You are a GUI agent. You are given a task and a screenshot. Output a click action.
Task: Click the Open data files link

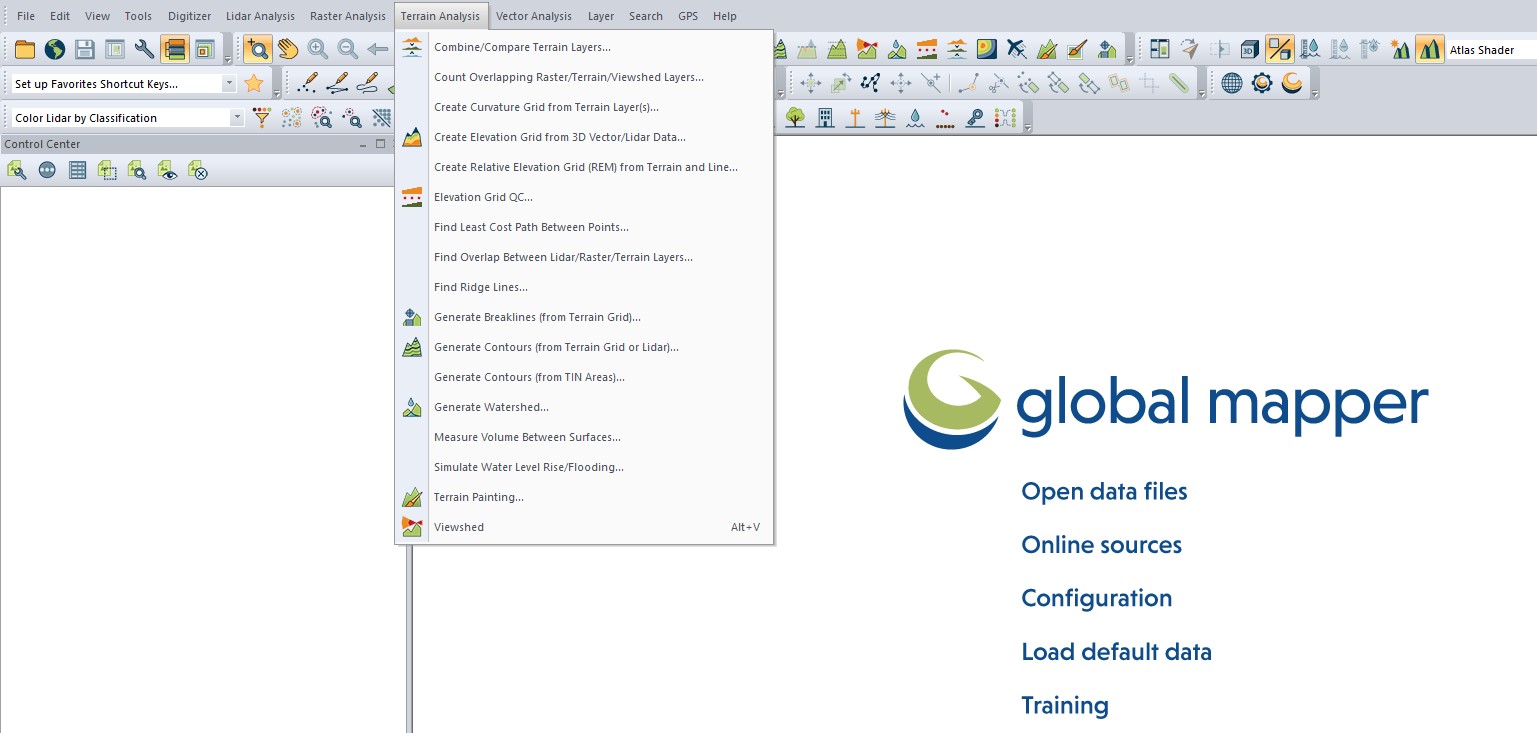tap(1104, 492)
